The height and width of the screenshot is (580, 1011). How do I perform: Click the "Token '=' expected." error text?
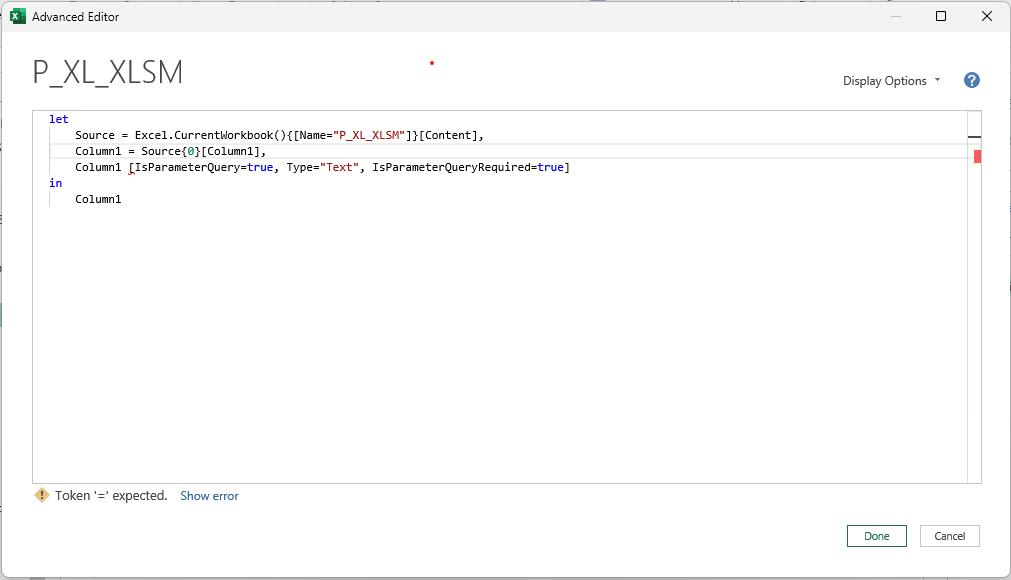pyautogui.click(x=111, y=496)
